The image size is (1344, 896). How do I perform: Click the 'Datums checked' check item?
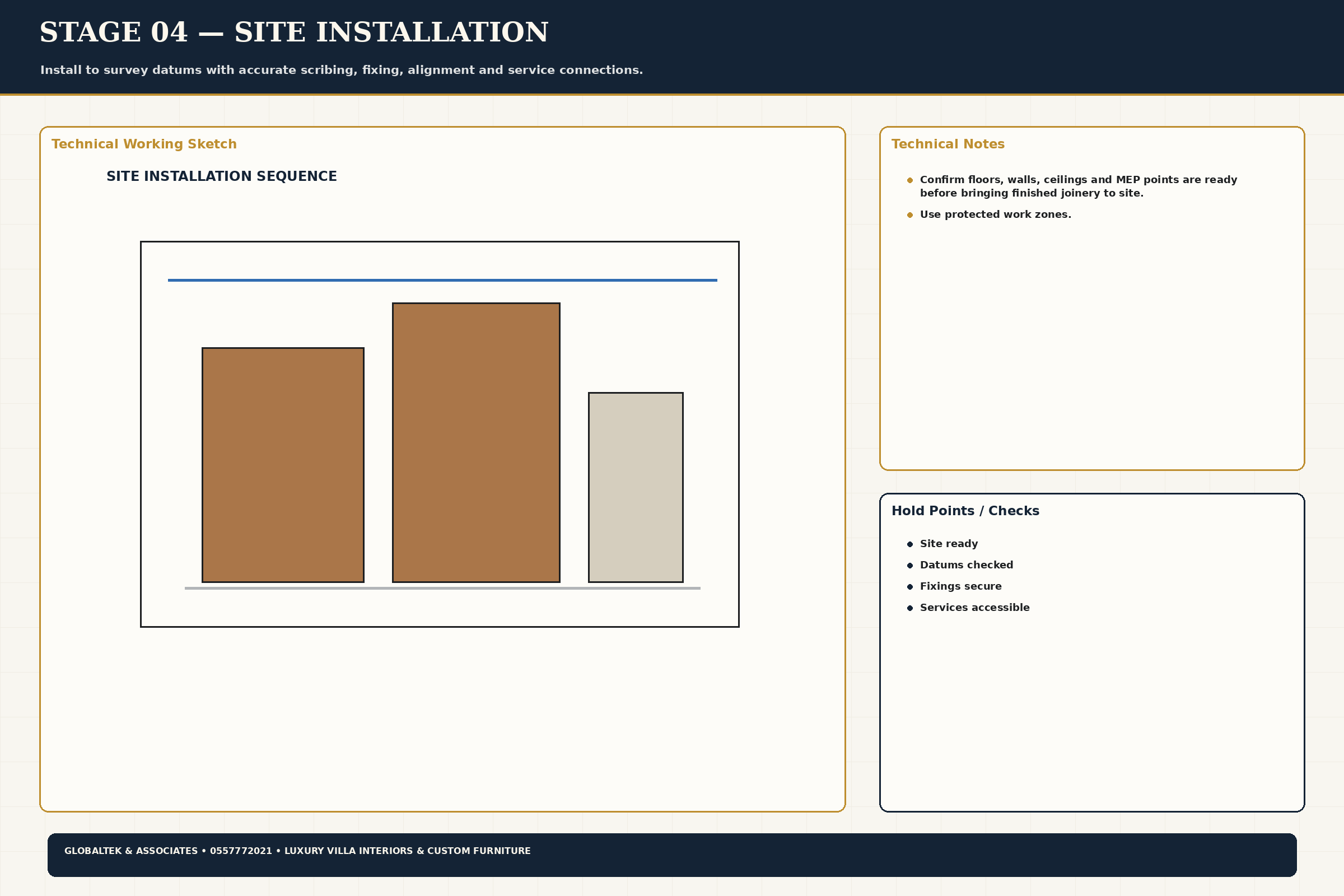tap(967, 564)
